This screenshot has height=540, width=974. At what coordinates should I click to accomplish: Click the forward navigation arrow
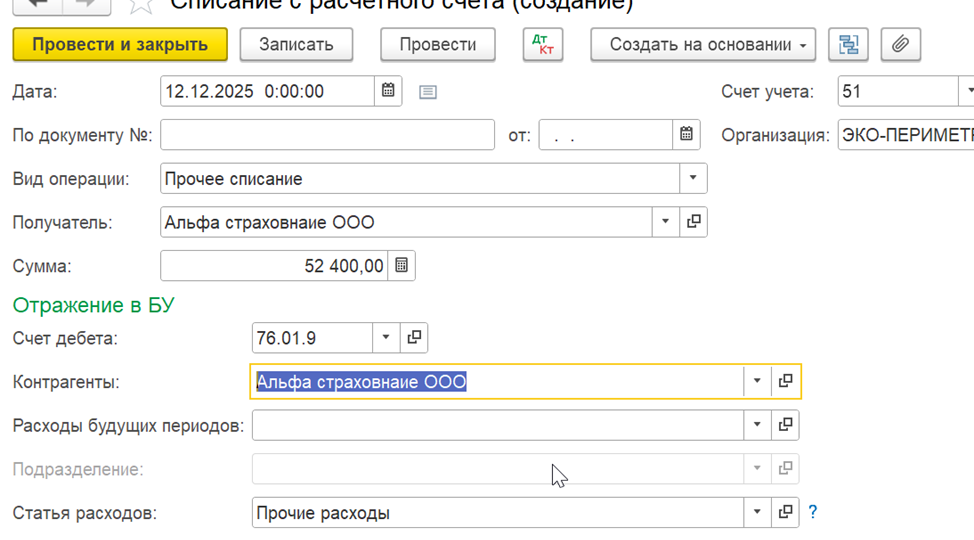coord(86,5)
